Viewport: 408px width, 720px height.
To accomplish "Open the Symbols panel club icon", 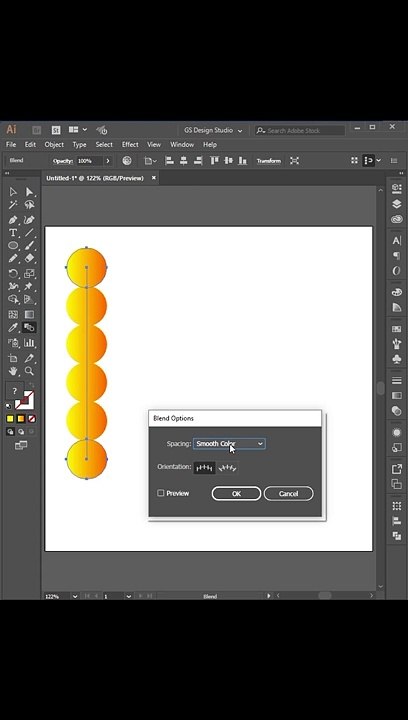I will (x=397, y=359).
